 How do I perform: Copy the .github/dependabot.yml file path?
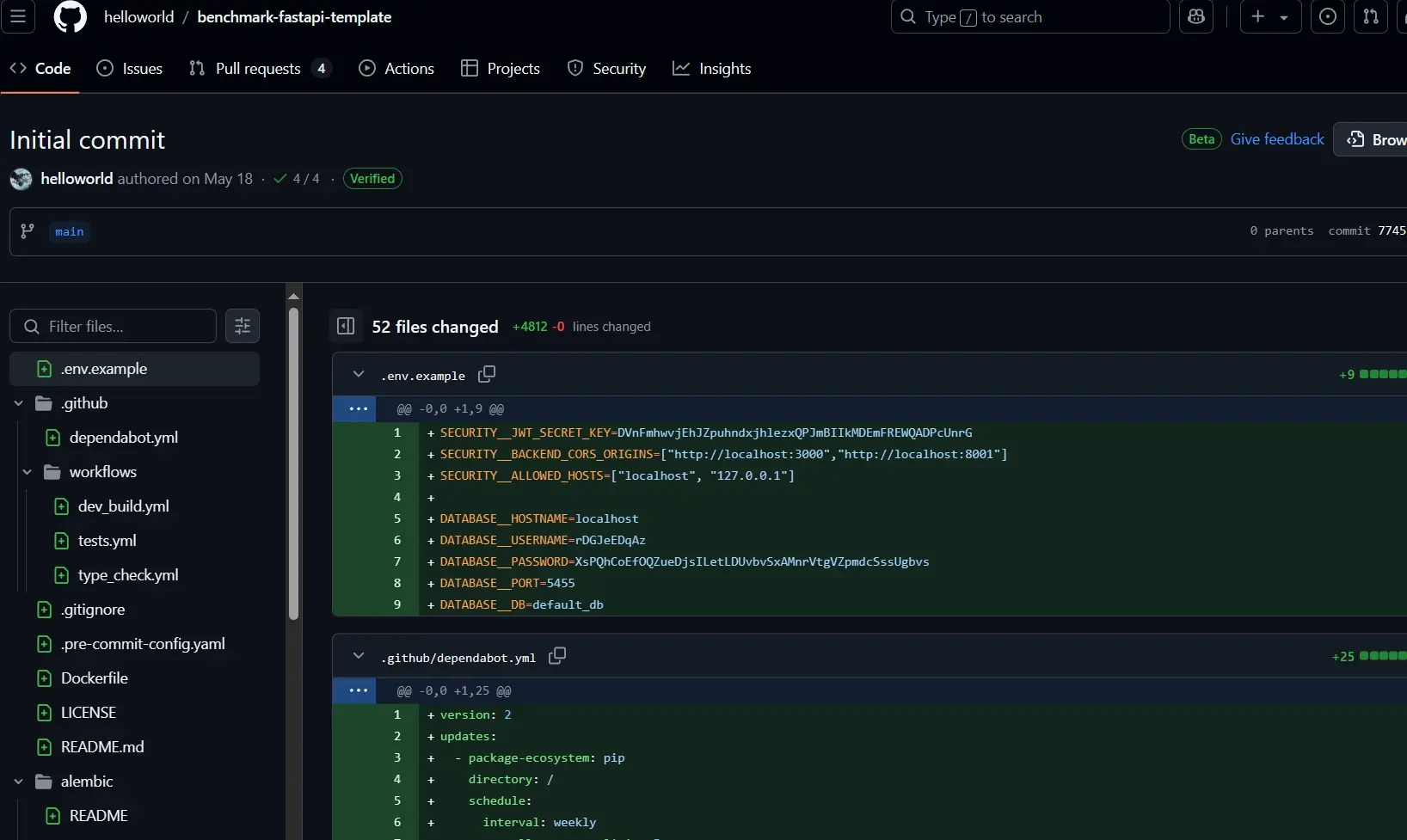click(x=557, y=657)
